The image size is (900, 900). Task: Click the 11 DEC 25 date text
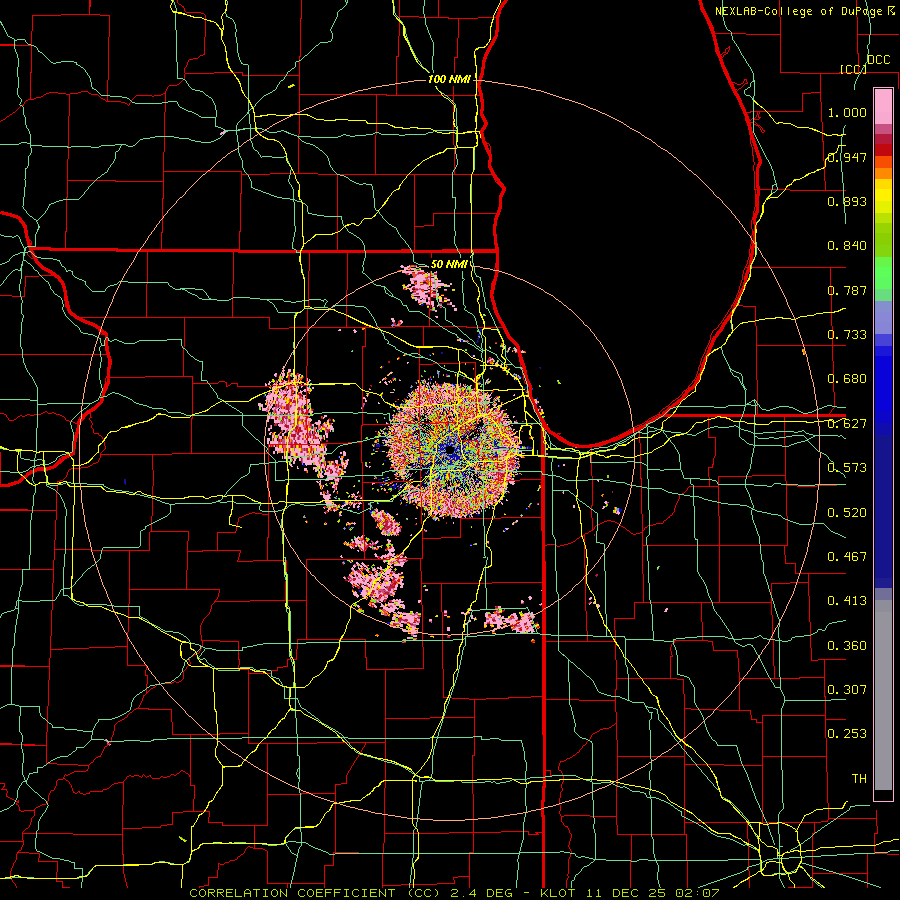click(625, 893)
